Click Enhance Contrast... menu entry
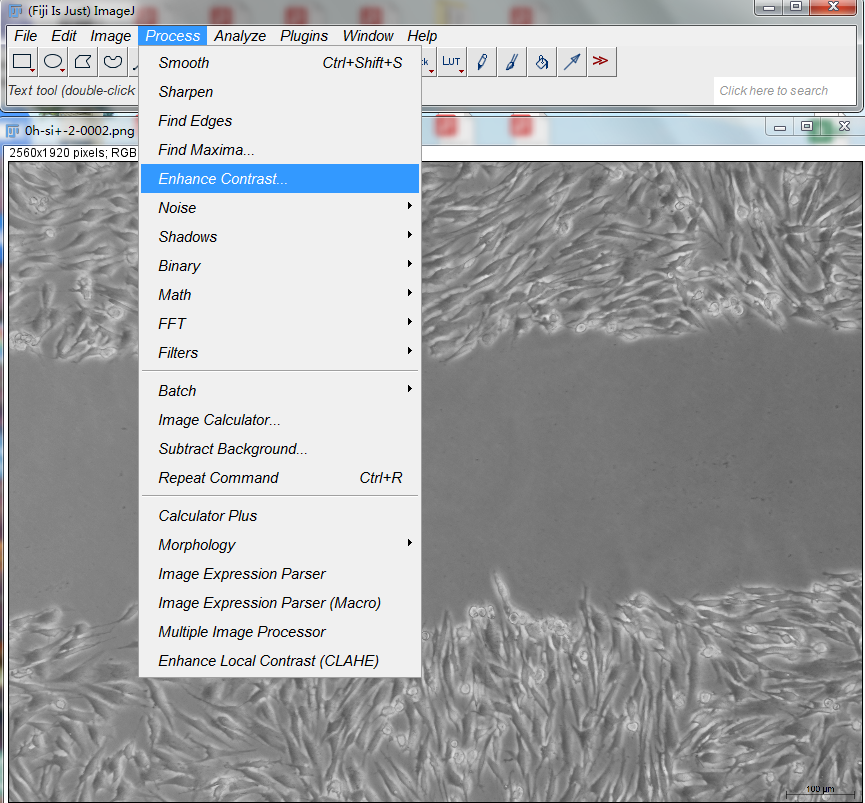 click(280, 179)
